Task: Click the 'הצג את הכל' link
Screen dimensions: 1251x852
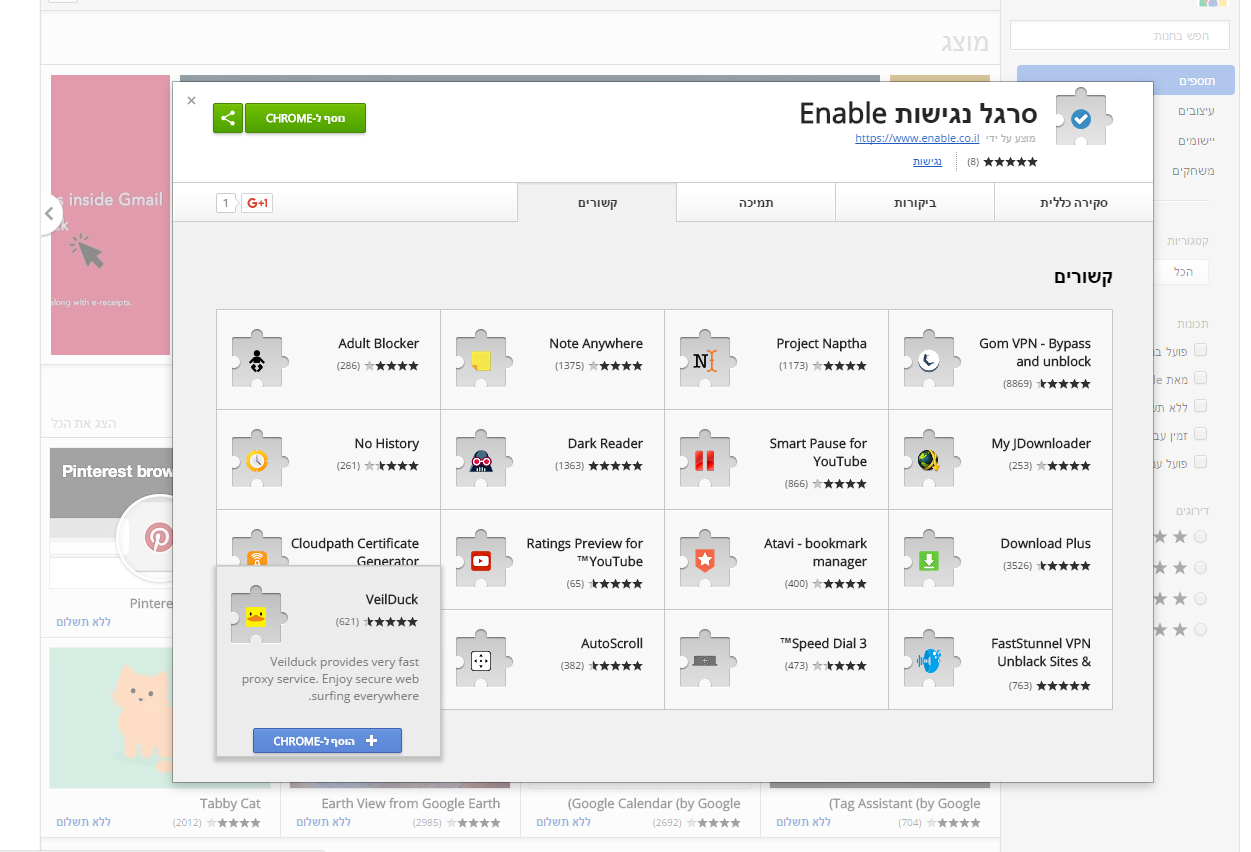Action: [x=84, y=424]
